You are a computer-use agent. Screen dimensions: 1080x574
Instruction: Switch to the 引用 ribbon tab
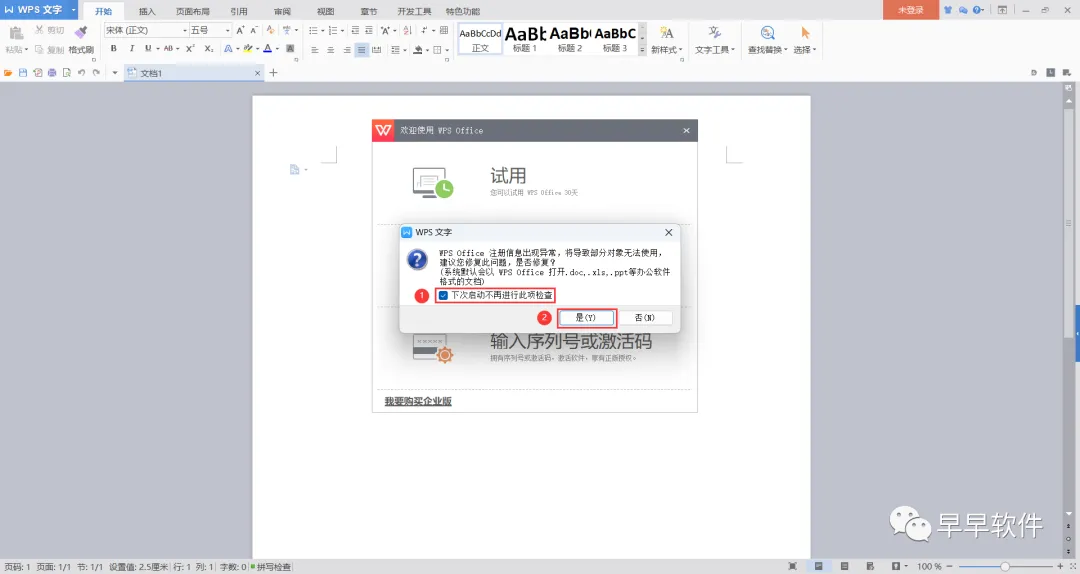point(238,11)
